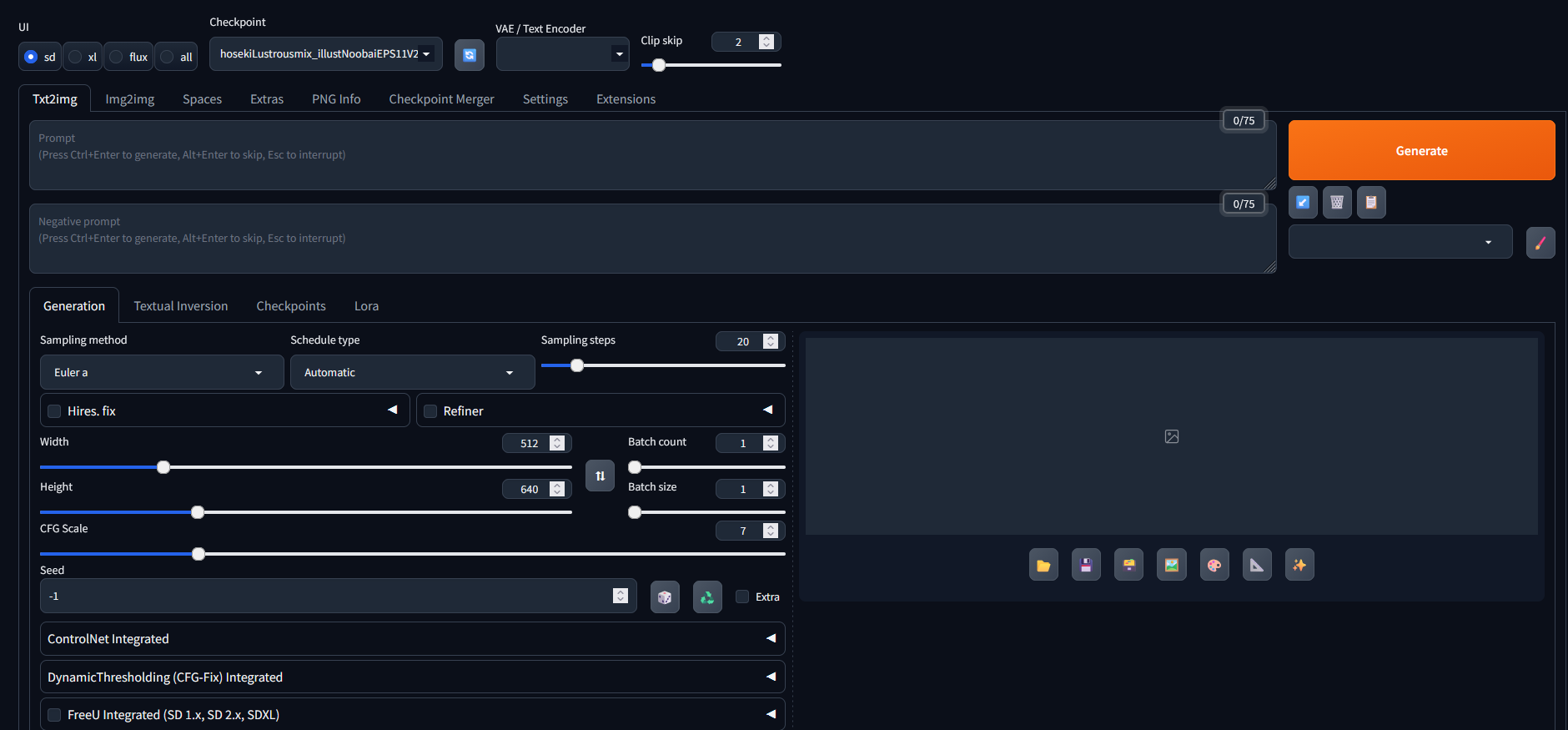1568x730 pixels.
Task: Open the output folder with folder icon
Action: point(1043,565)
